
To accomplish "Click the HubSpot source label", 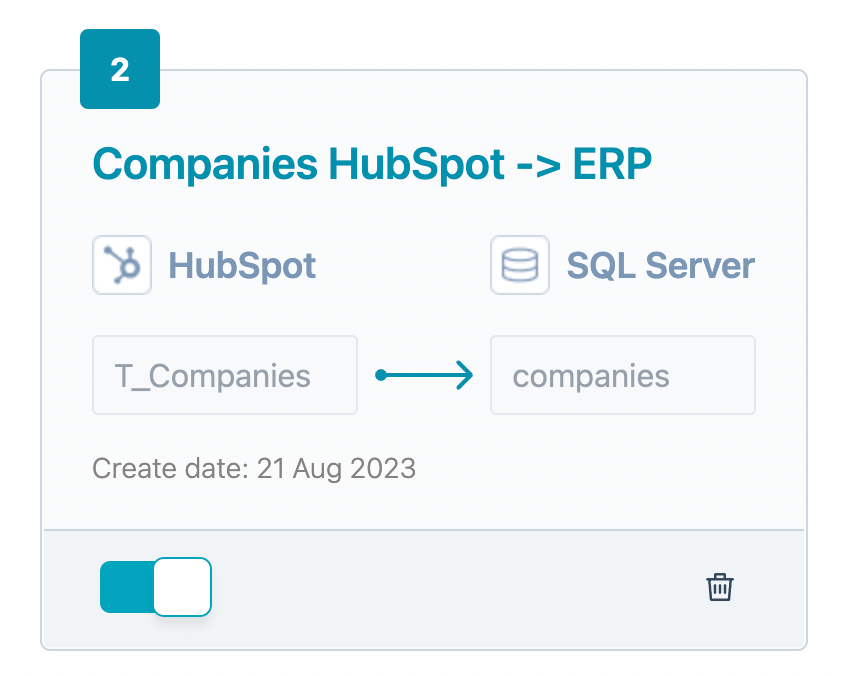I will (x=242, y=265).
